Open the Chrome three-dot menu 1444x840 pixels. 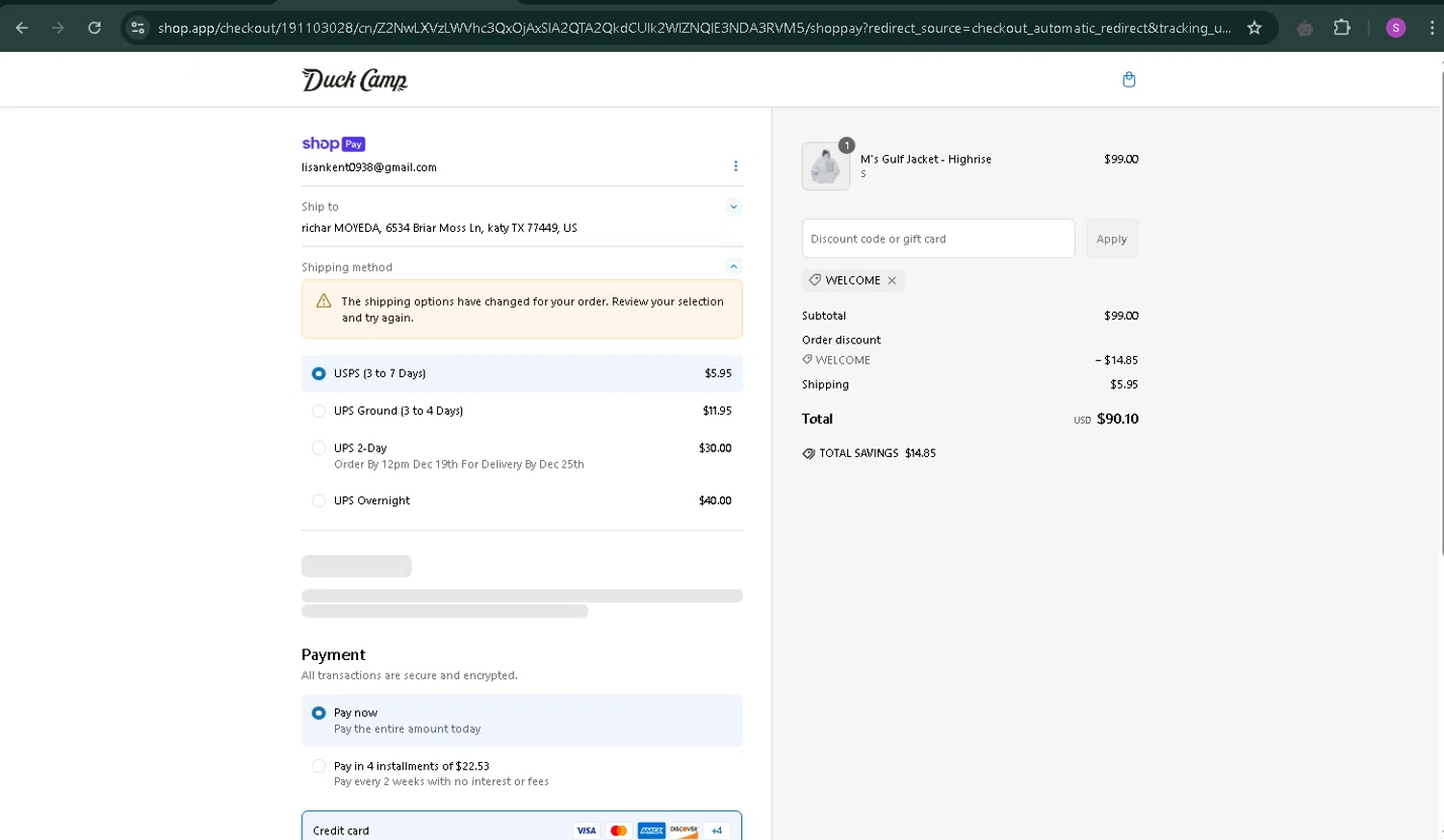(x=1431, y=28)
